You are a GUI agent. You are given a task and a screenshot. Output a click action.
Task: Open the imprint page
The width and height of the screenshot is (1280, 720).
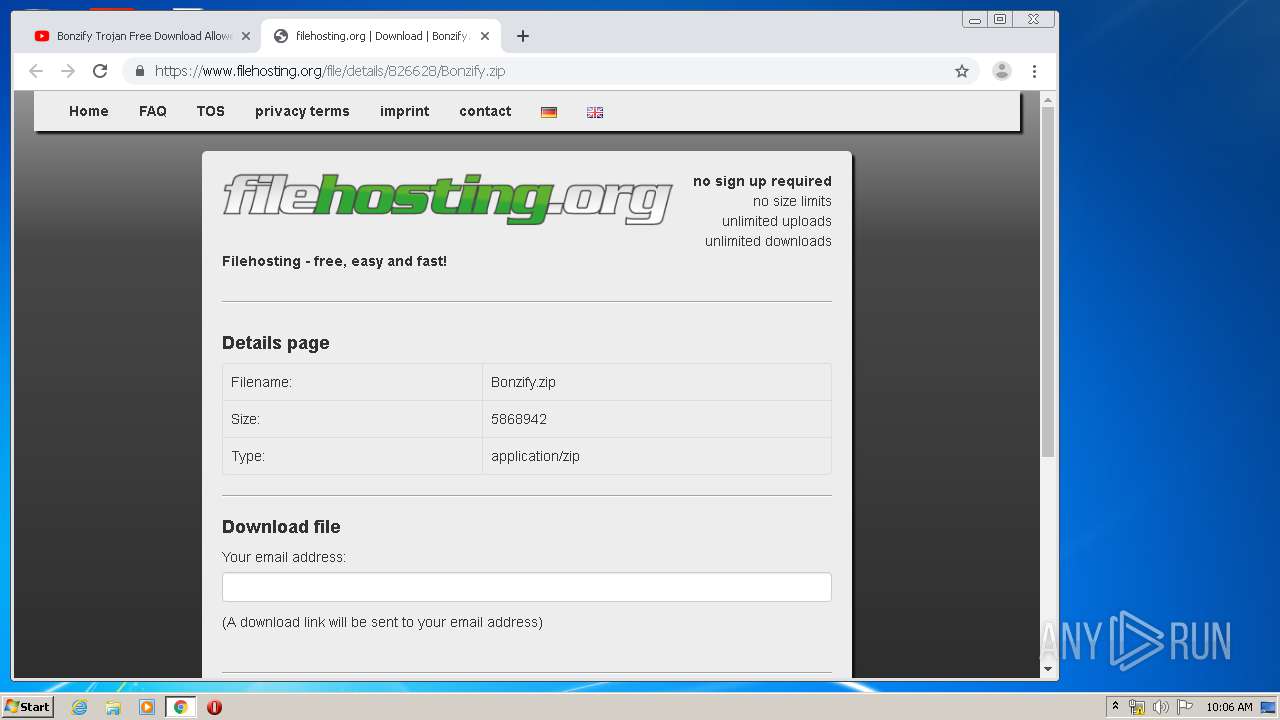tap(404, 111)
